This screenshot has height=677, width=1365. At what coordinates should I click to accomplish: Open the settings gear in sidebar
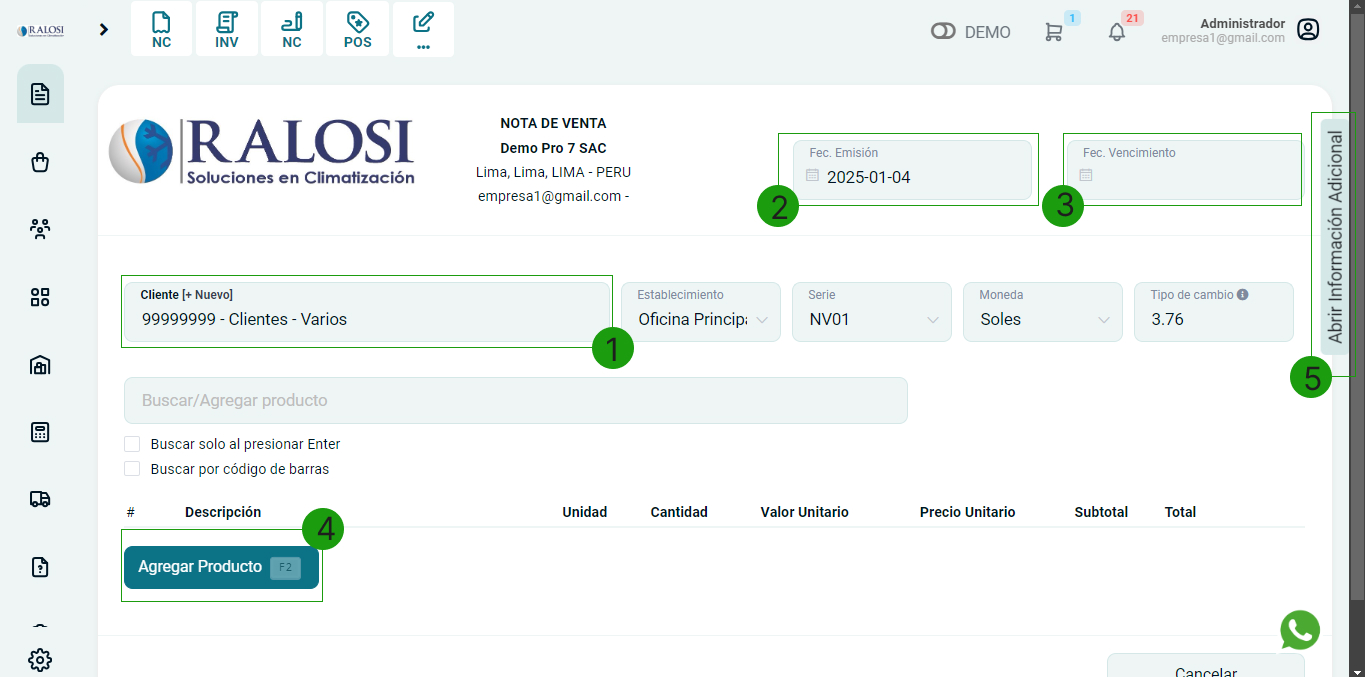pyautogui.click(x=40, y=660)
